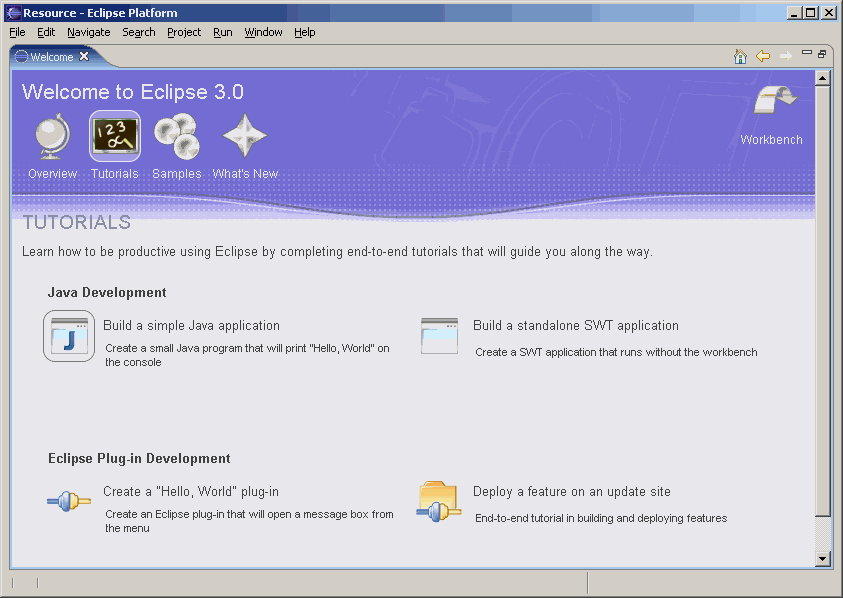The width and height of the screenshot is (843, 598).
Task: Click the Tutorials text label
Action: pyautogui.click(x=115, y=174)
